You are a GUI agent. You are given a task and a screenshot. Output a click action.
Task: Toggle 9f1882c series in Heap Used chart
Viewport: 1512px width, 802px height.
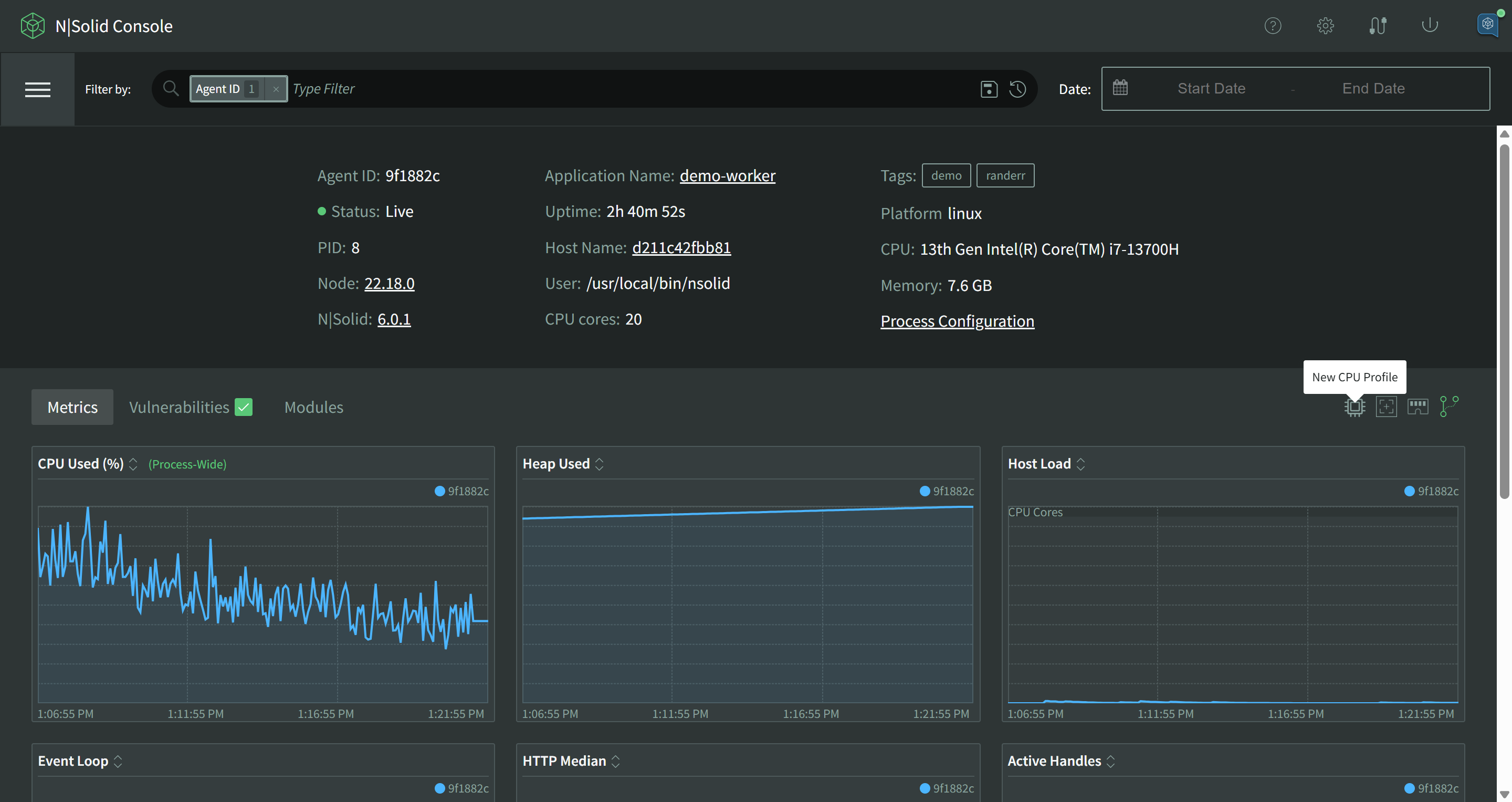tap(946, 491)
